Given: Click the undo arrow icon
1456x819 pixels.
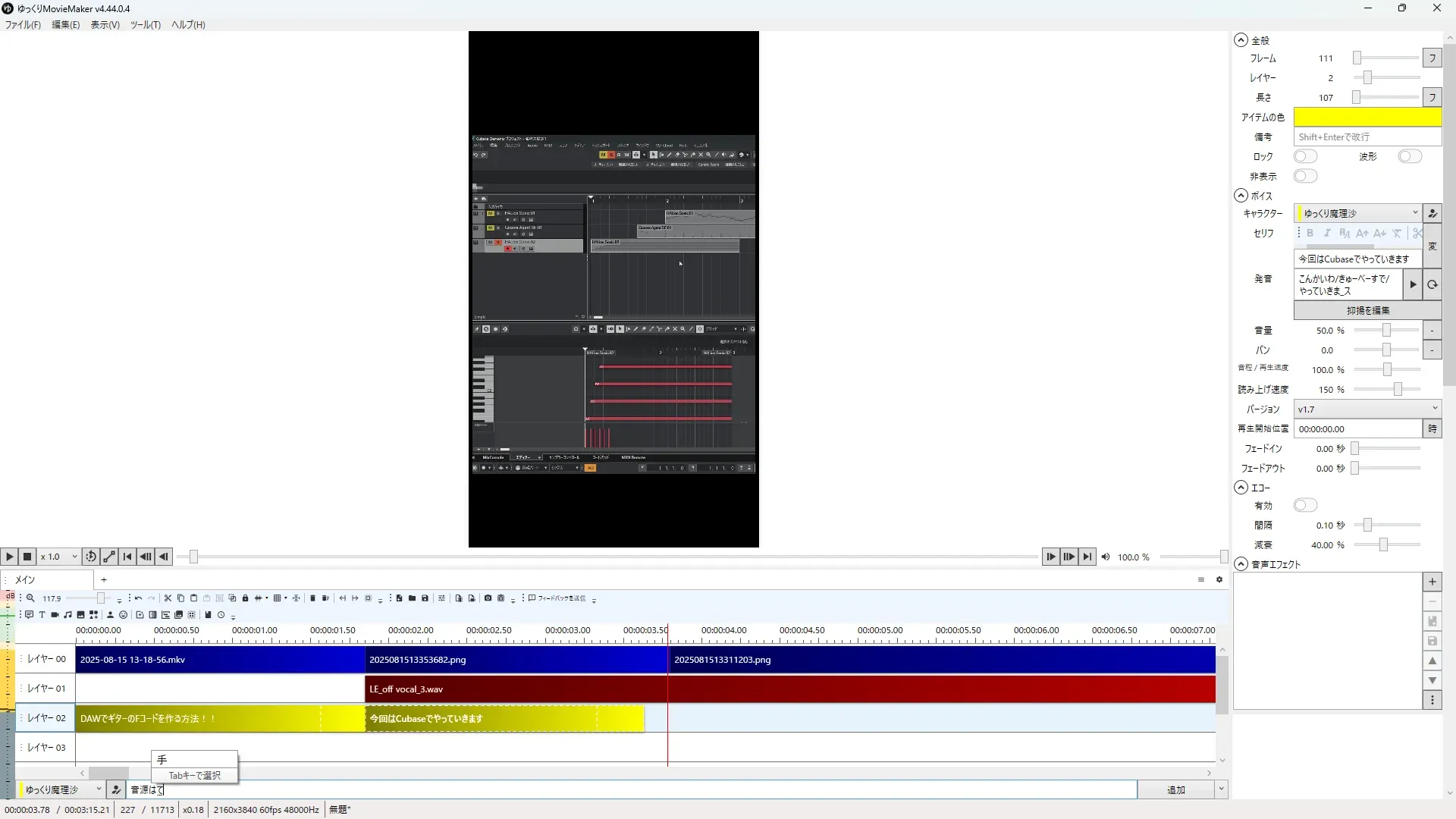Looking at the screenshot, I should point(138,598).
